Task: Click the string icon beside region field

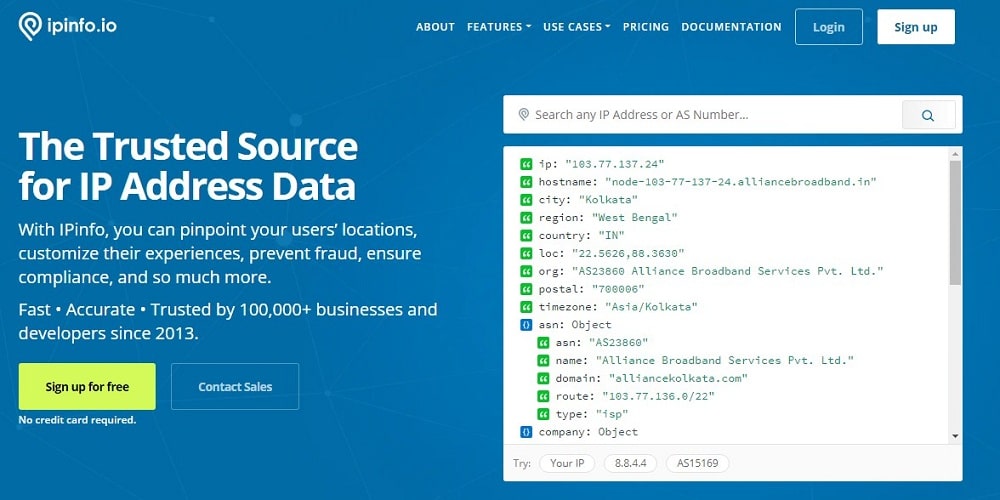Action: pyautogui.click(x=526, y=217)
